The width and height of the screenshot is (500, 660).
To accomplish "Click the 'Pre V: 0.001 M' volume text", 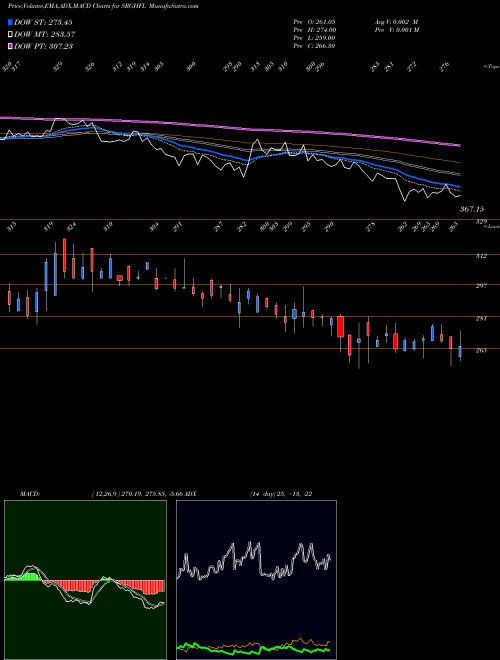I will pos(396,29).
